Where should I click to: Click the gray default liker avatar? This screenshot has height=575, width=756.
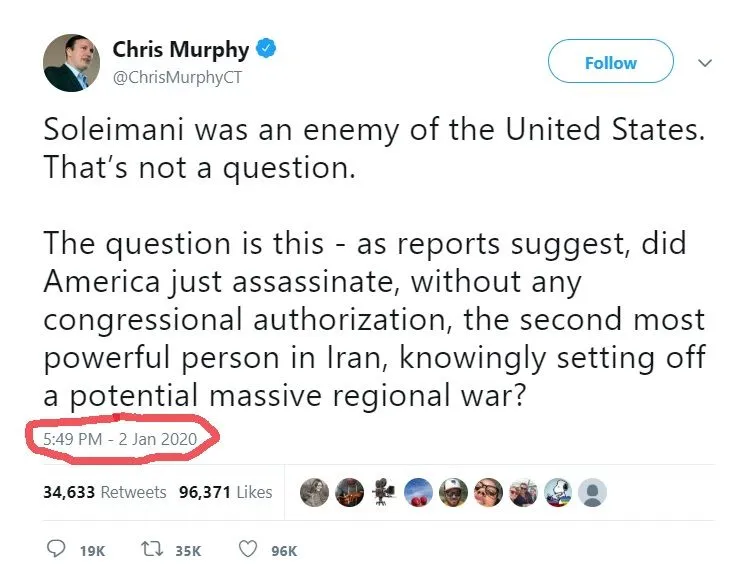pos(593,492)
